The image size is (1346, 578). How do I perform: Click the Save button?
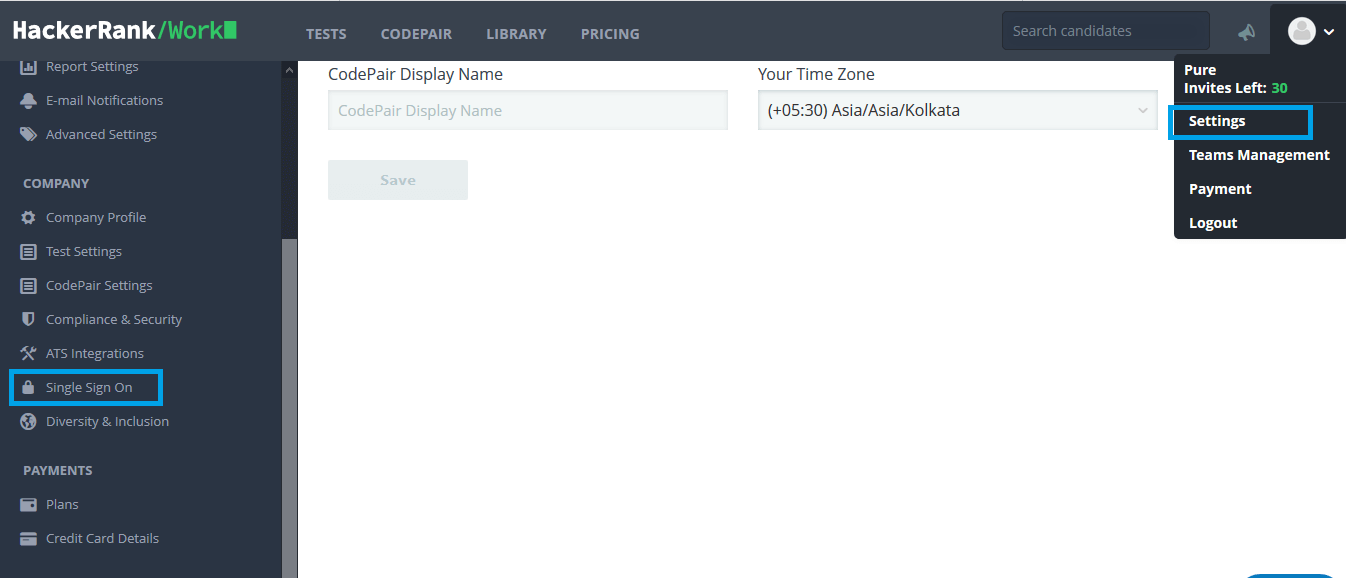tap(398, 180)
